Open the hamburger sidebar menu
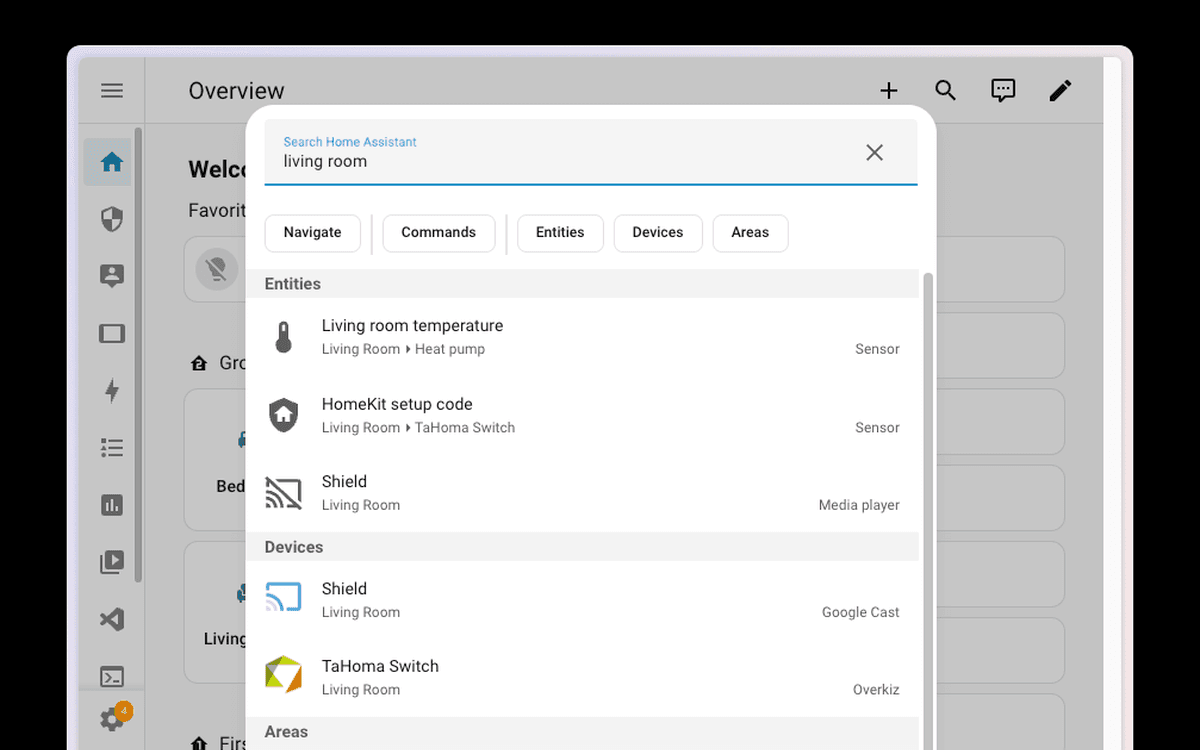 (112, 91)
